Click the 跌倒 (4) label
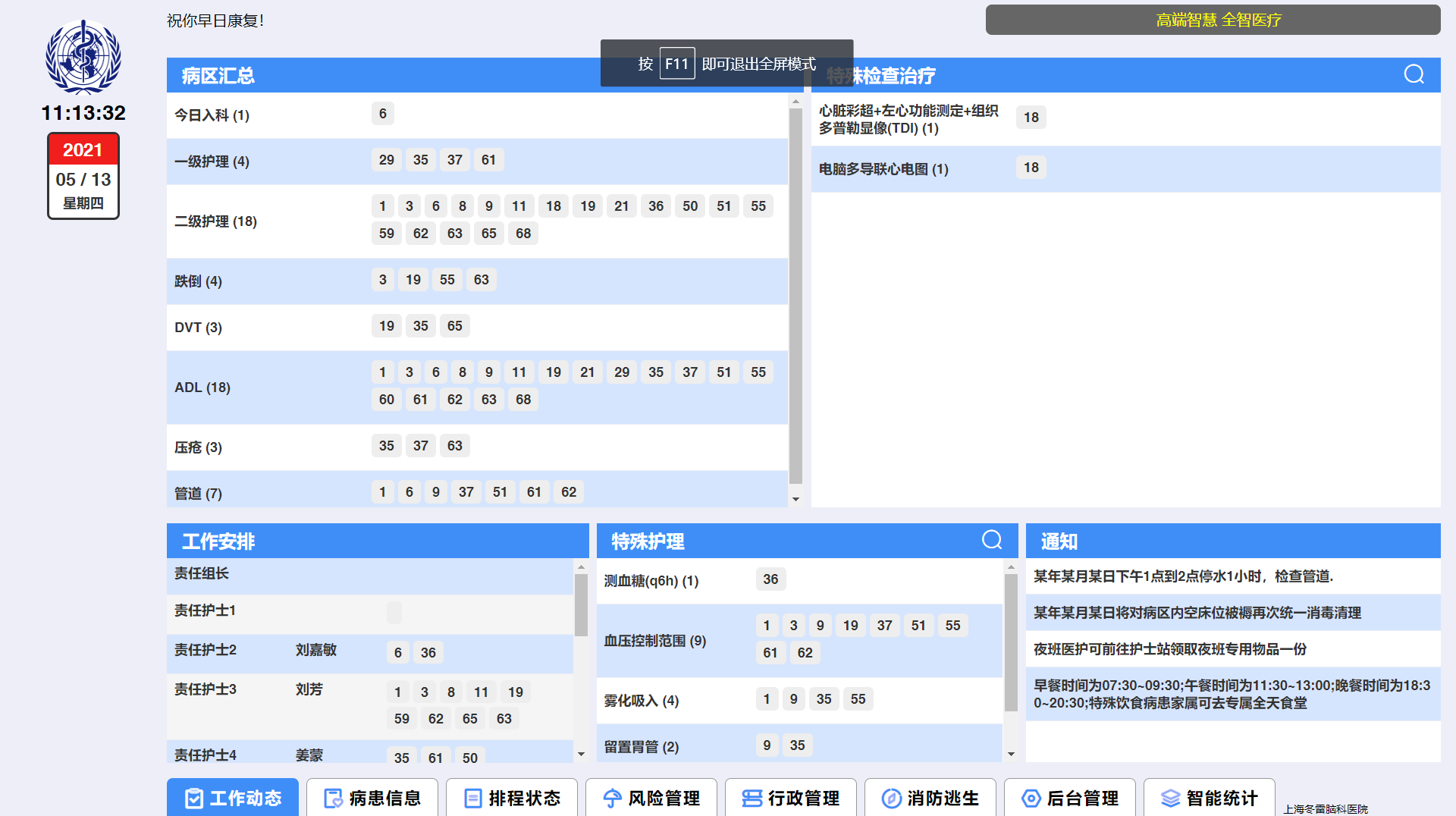This screenshot has width=1456, height=816. coord(198,281)
